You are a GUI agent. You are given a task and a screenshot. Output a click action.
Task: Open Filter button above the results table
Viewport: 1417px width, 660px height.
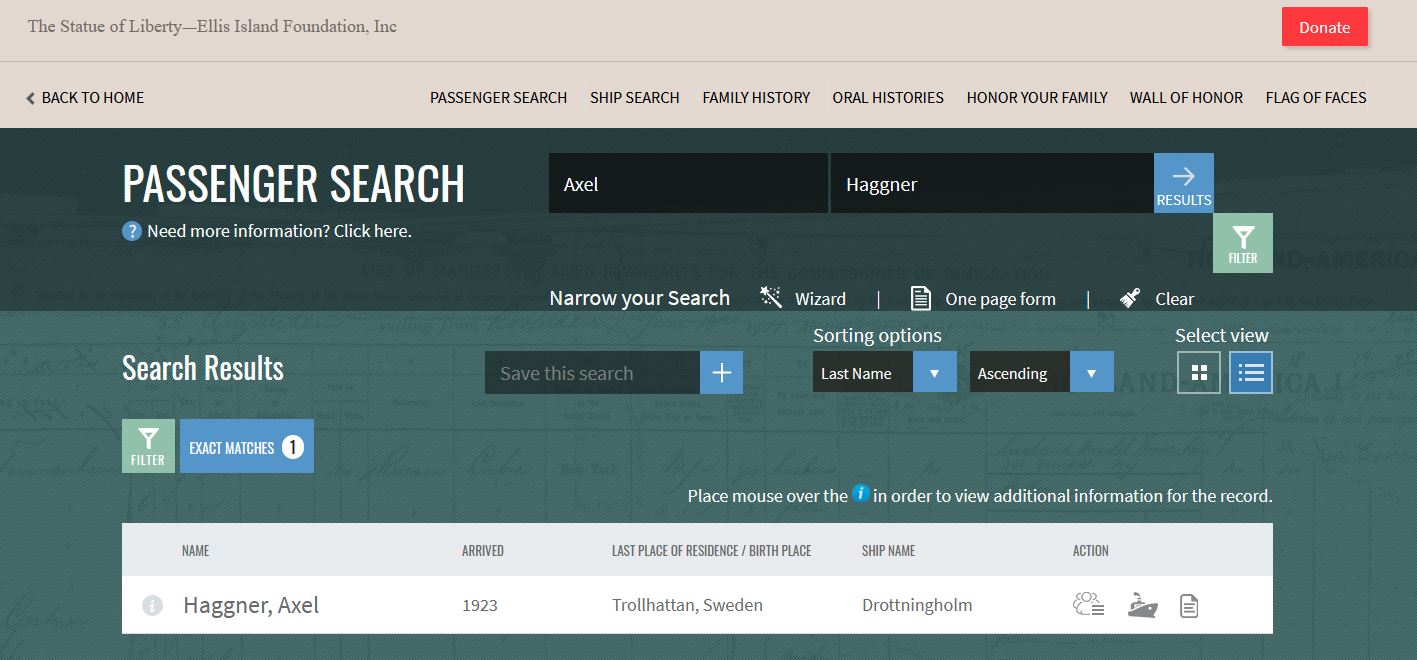click(x=148, y=446)
